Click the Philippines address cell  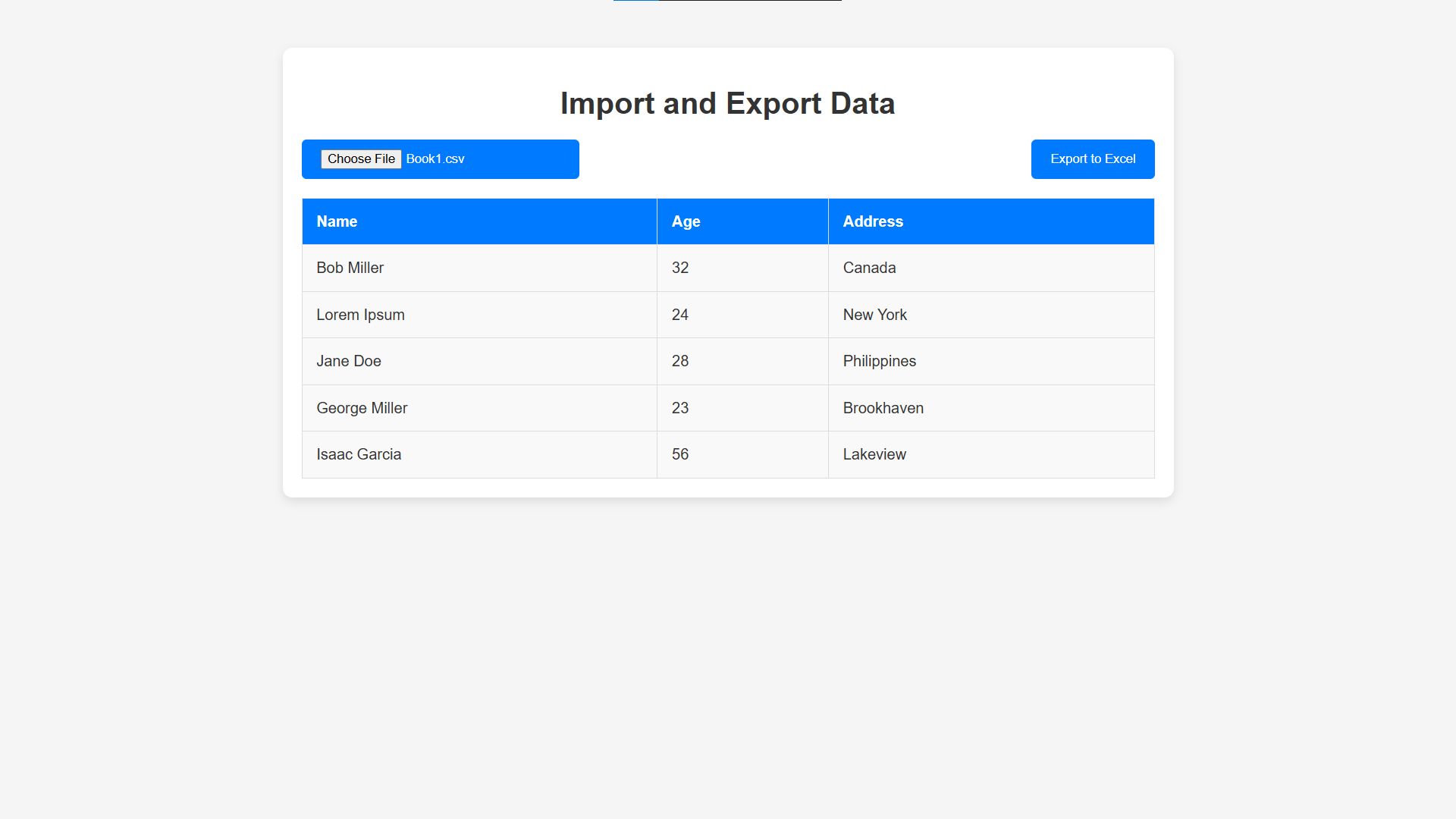tap(991, 362)
